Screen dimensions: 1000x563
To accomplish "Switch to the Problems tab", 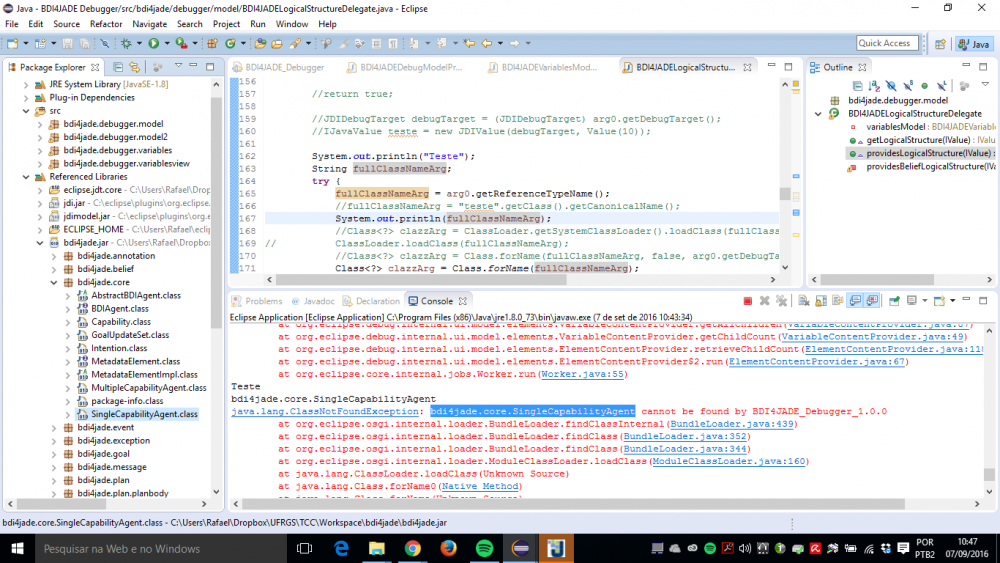I will point(263,301).
